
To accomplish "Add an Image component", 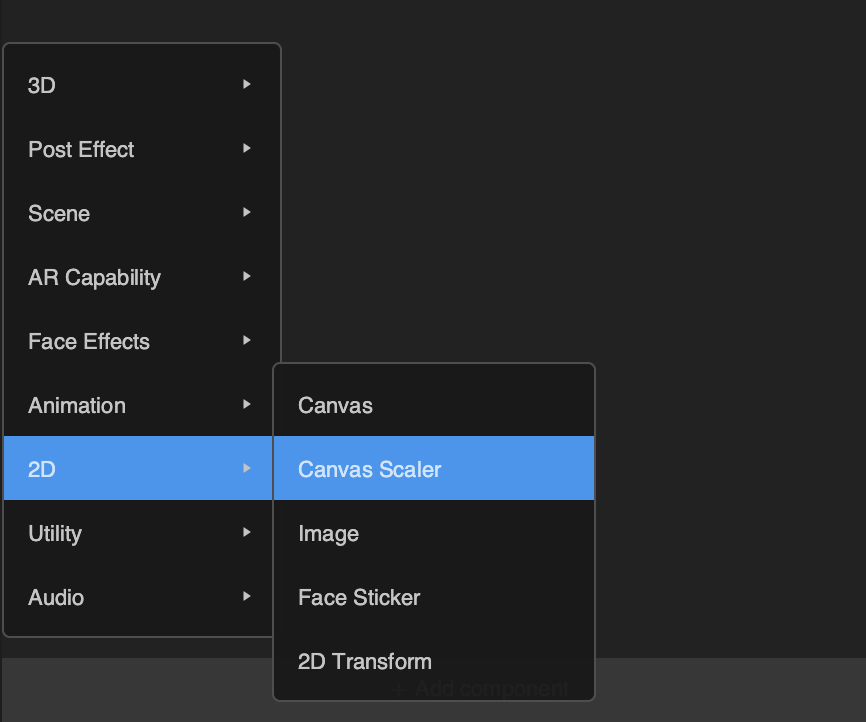I will click(434, 533).
